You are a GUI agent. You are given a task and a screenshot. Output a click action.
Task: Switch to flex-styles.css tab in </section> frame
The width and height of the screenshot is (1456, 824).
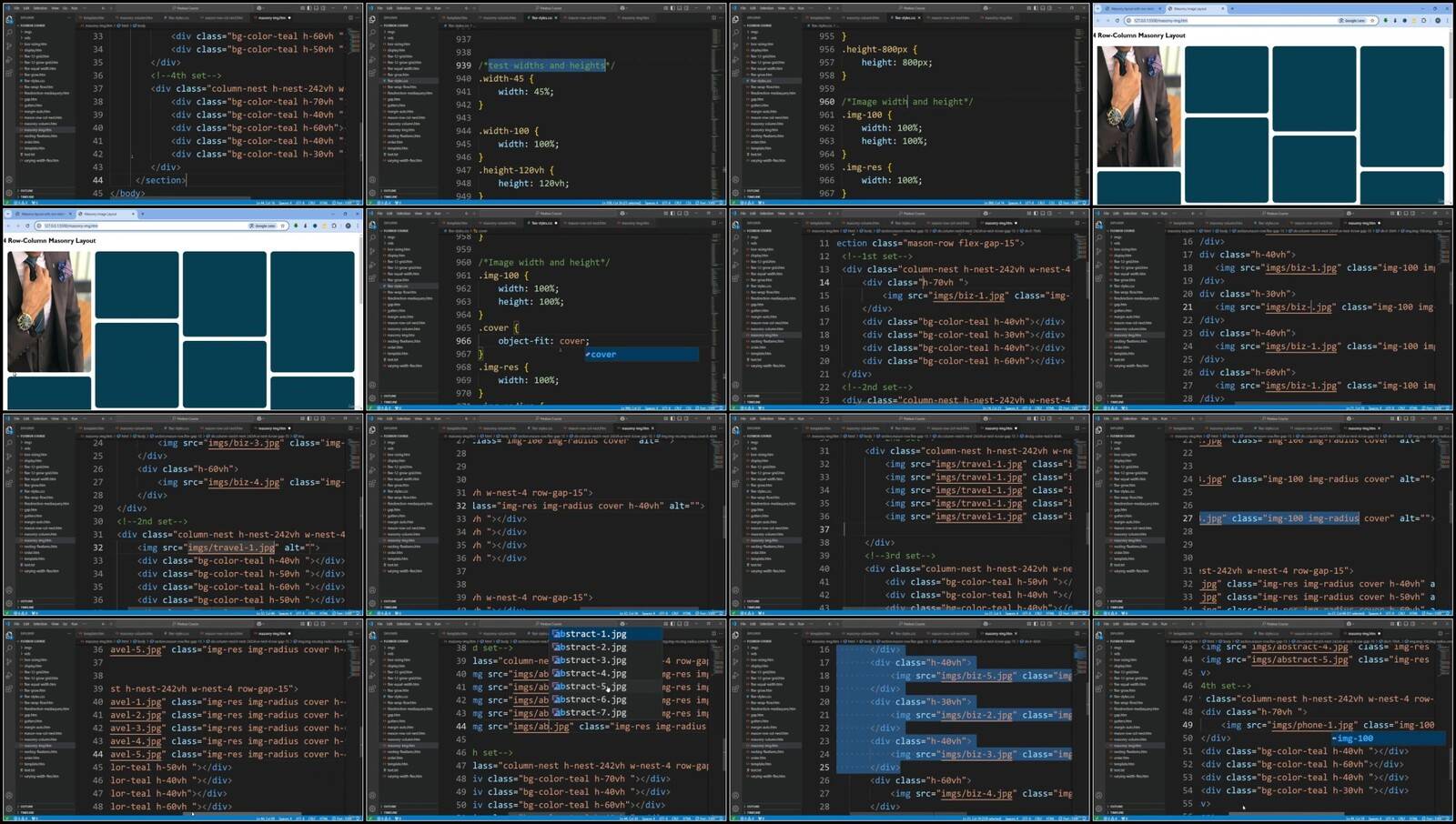(x=177, y=17)
